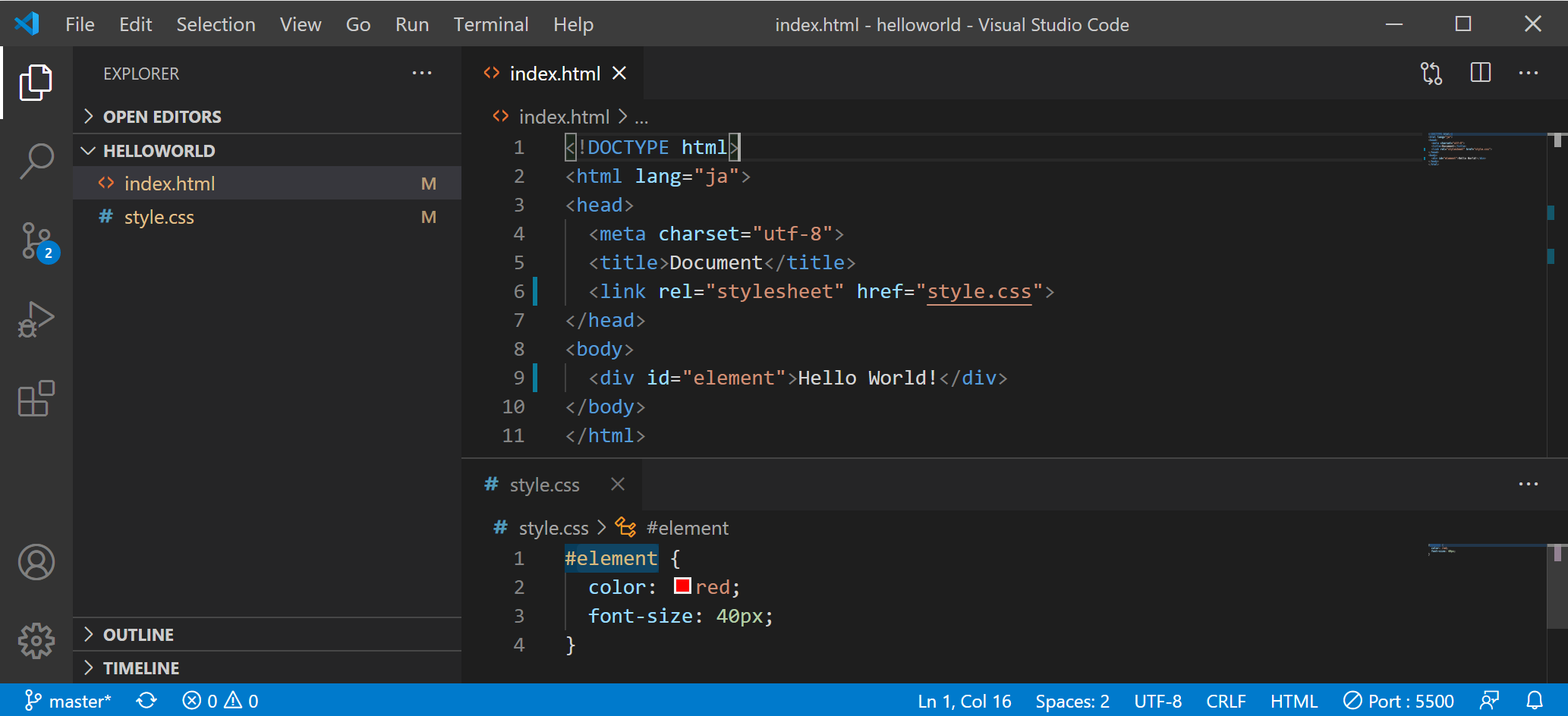Switch to the style.css editor tab
This screenshot has height=716, width=1568.
coord(543,484)
